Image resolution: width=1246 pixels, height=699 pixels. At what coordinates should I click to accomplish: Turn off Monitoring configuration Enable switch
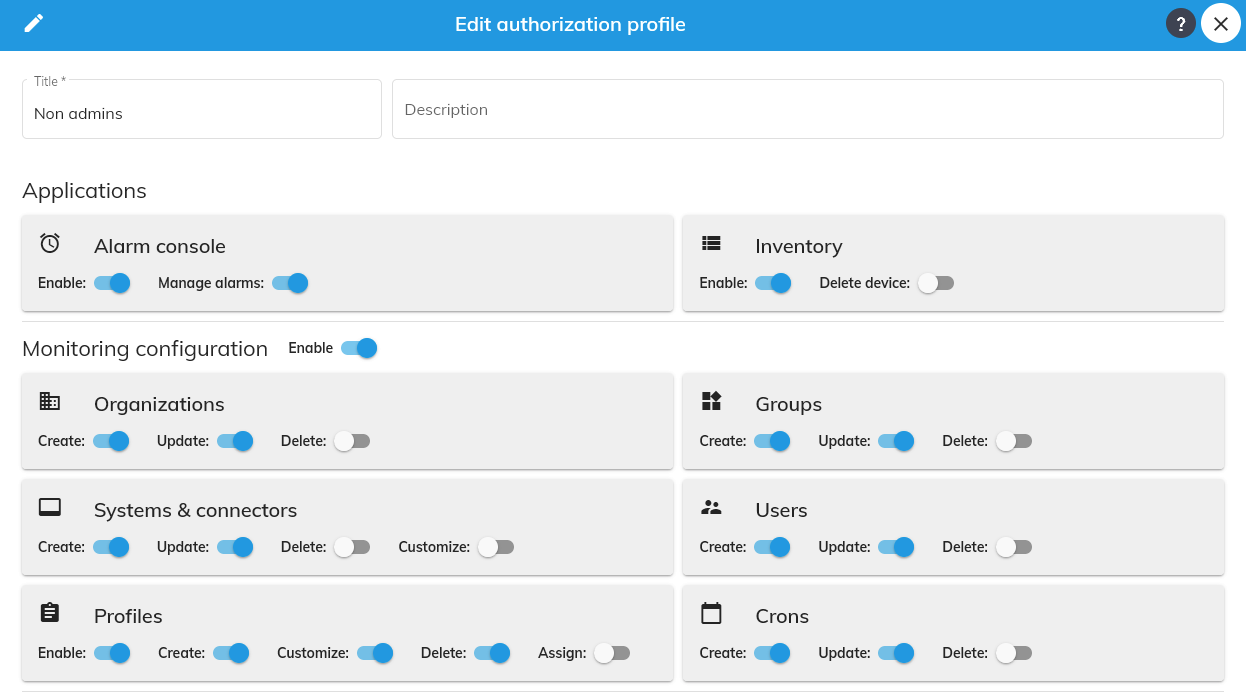tap(359, 348)
